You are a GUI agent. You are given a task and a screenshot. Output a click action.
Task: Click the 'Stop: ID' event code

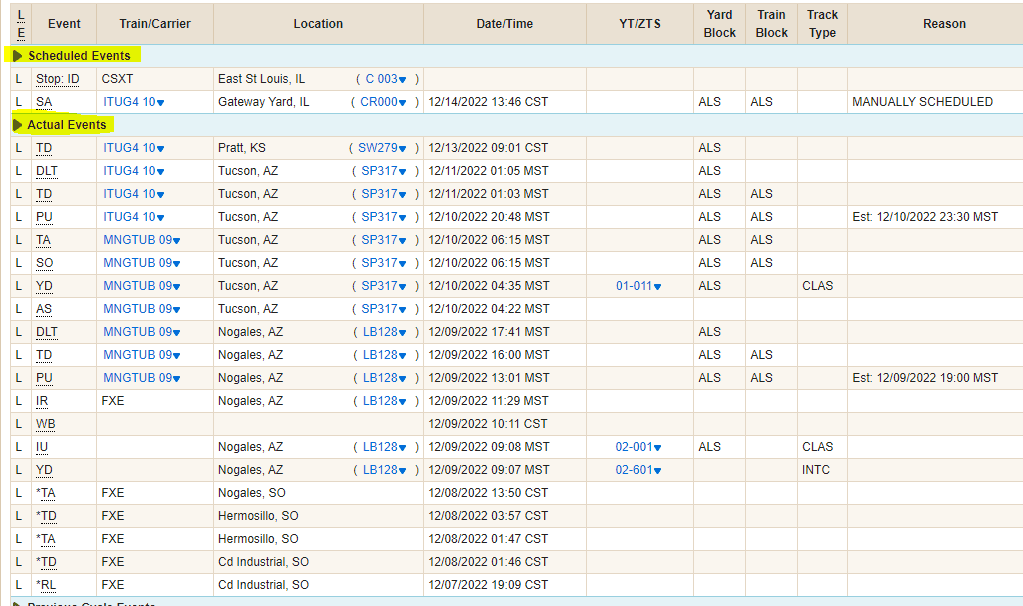pyautogui.click(x=57, y=79)
